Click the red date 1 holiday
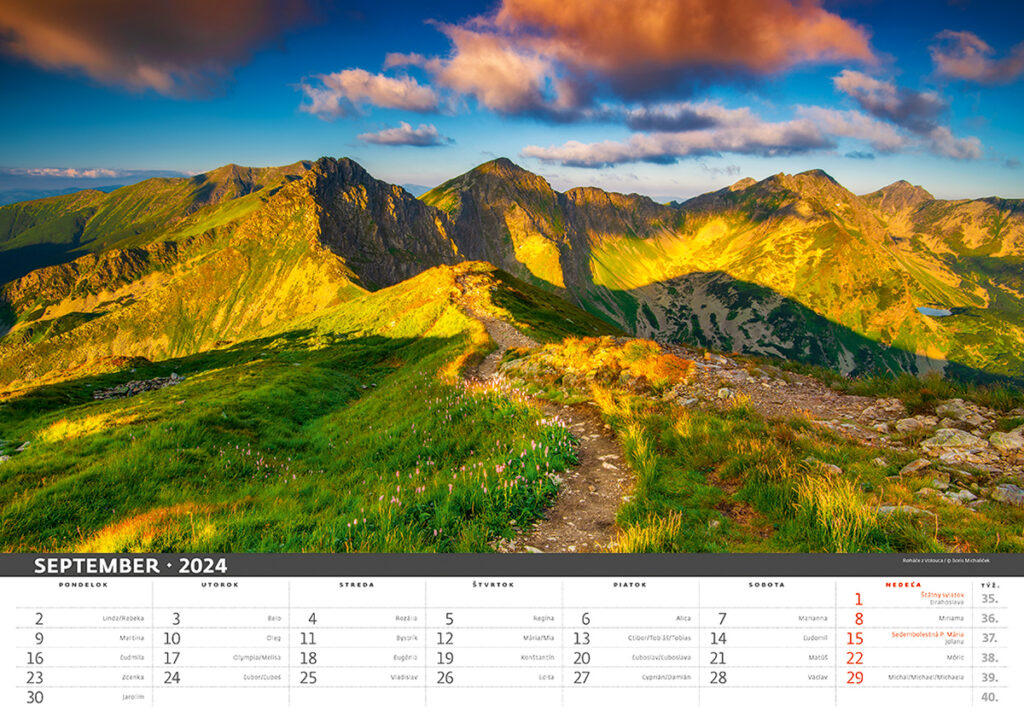This screenshot has width=1024, height=717. [x=857, y=600]
